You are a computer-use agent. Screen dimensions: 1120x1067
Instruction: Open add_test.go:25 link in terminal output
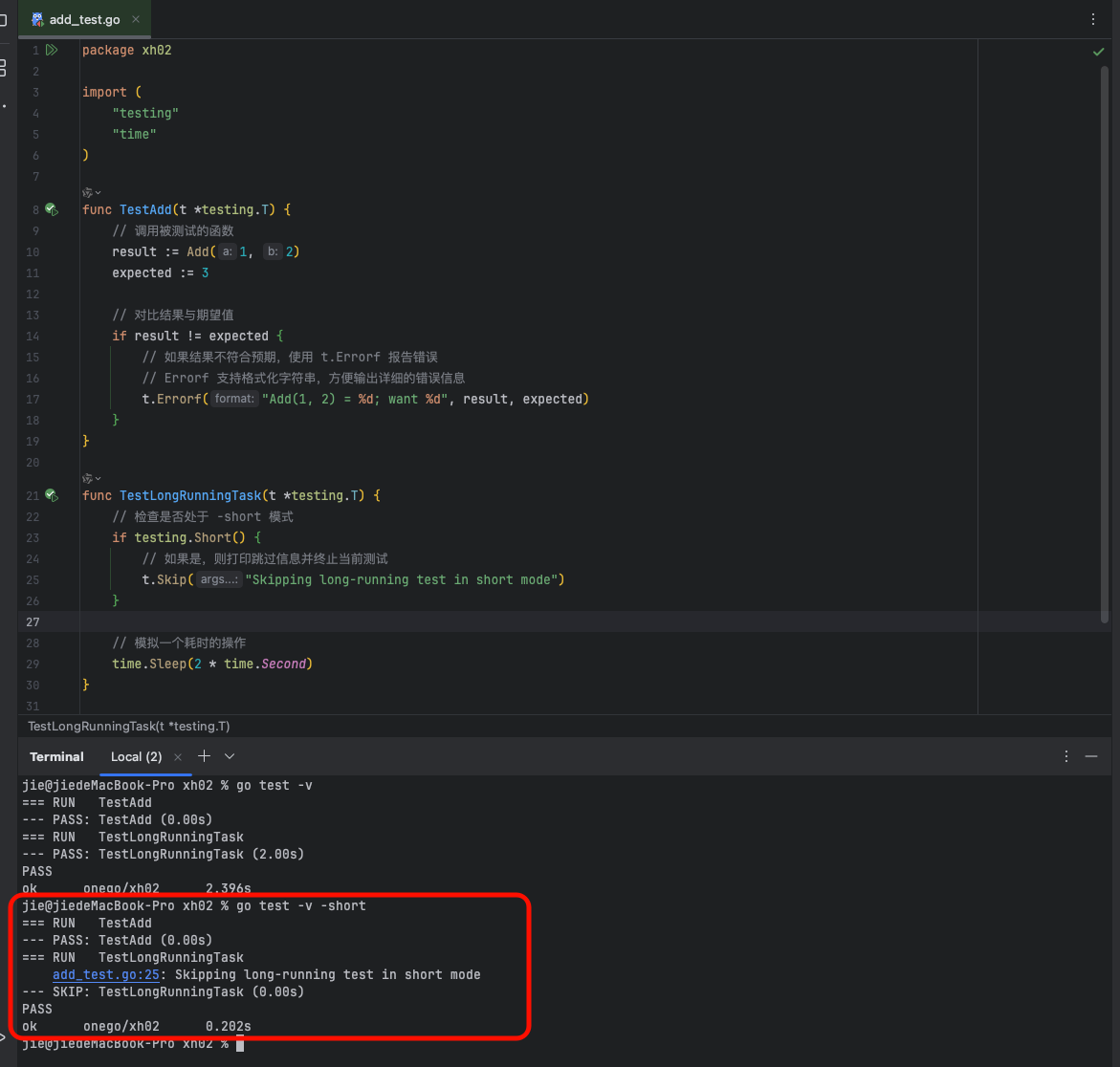click(x=106, y=975)
